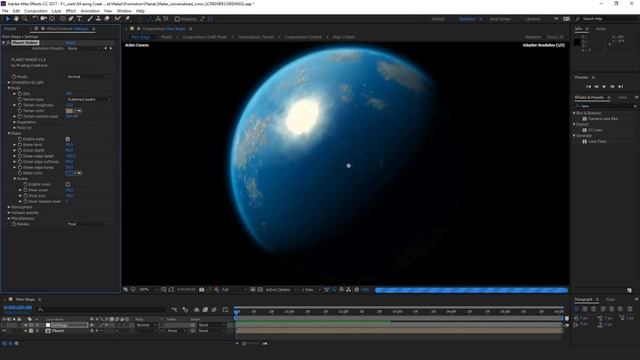Select the Eraser tool
The image size is (640, 360).
[x=107, y=19]
